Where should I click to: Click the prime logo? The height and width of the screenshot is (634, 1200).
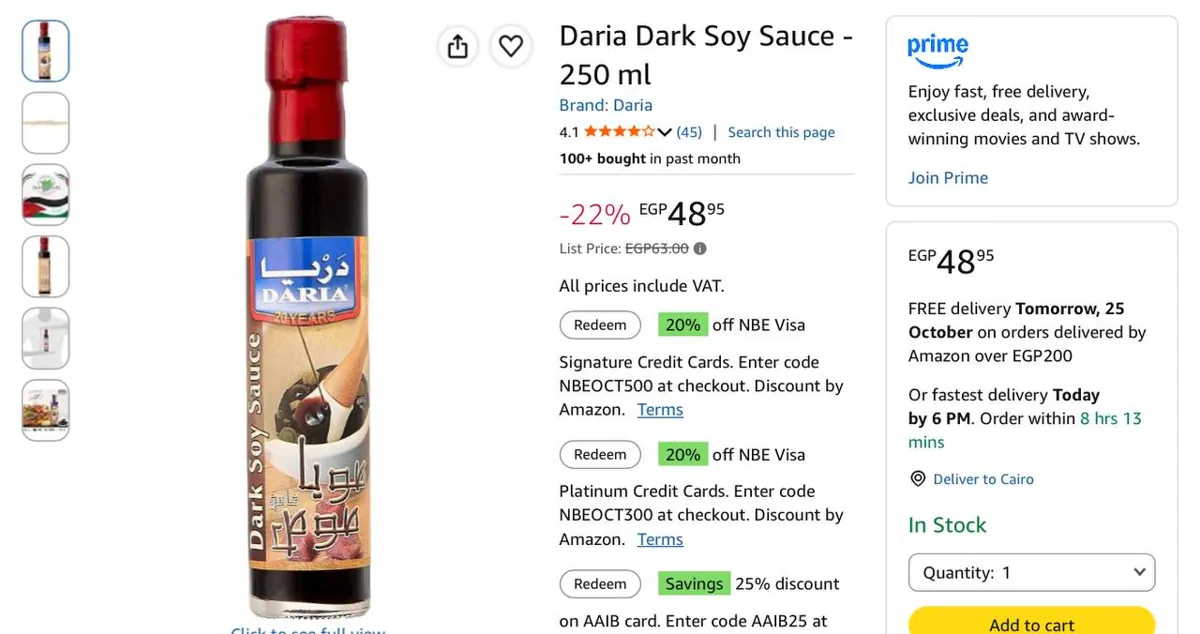(938, 51)
